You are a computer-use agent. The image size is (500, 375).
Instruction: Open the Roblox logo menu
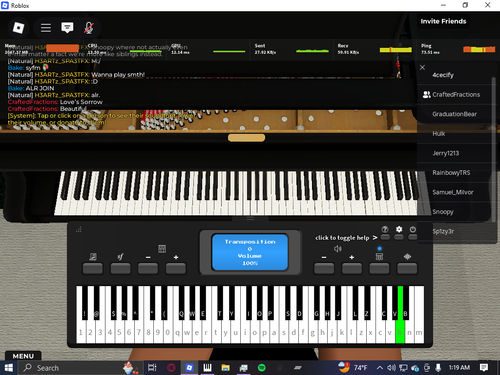[18, 28]
